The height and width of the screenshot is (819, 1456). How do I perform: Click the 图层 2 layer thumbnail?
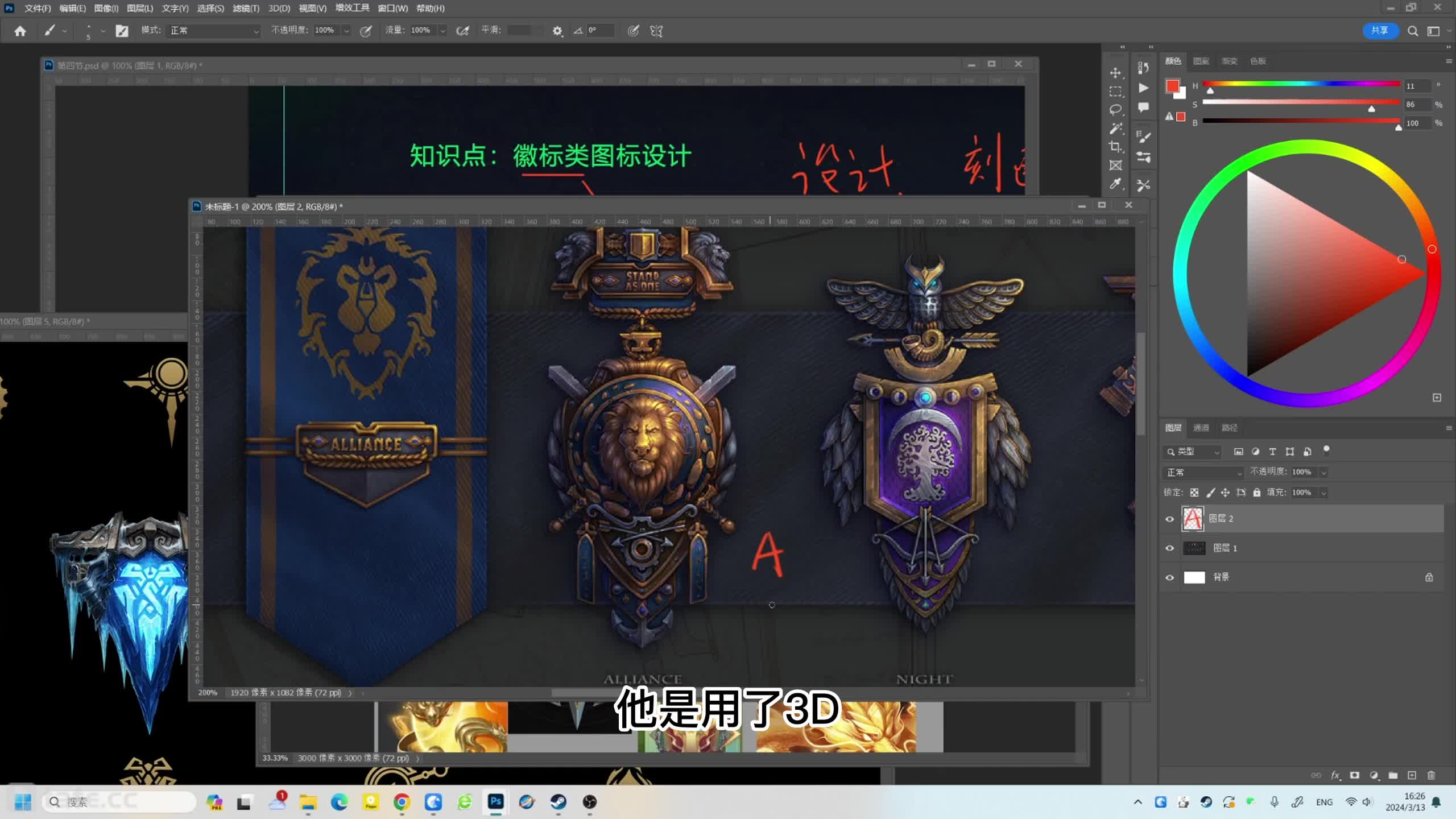(1193, 519)
